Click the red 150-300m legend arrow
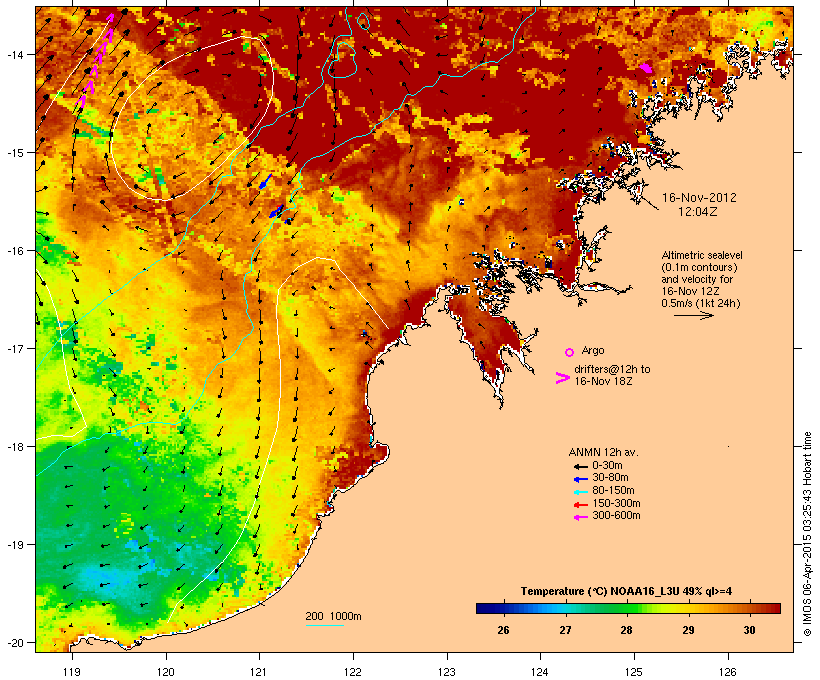The image size is (820, 680). (x=581, y=504)
